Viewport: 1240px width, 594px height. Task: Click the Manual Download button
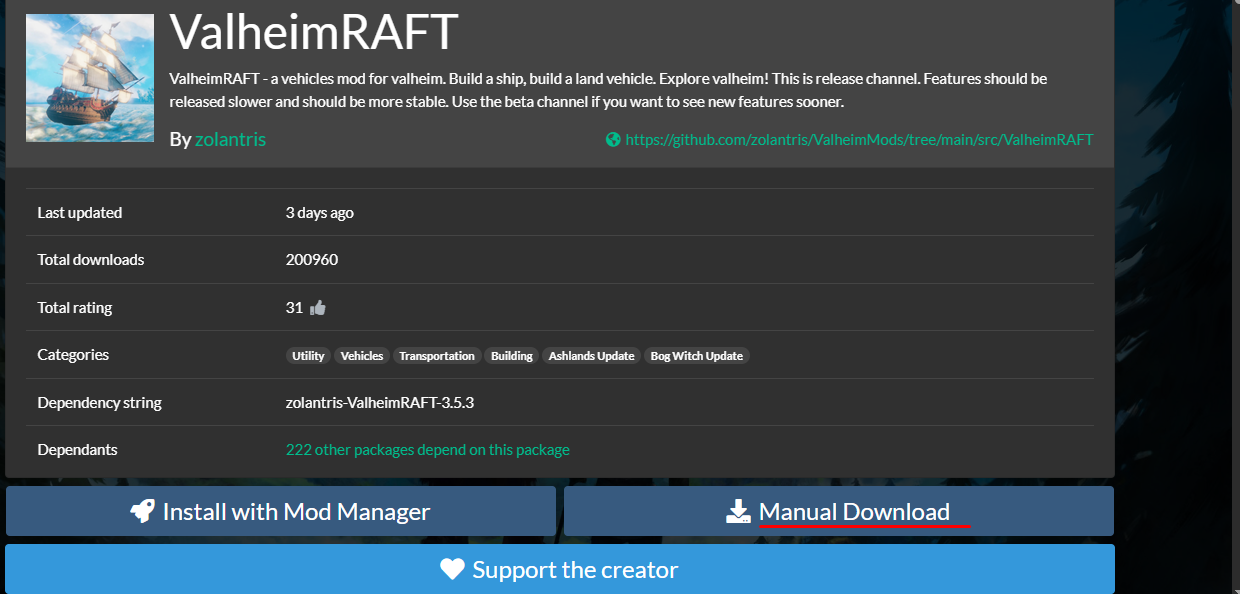[x=839, y=511]
